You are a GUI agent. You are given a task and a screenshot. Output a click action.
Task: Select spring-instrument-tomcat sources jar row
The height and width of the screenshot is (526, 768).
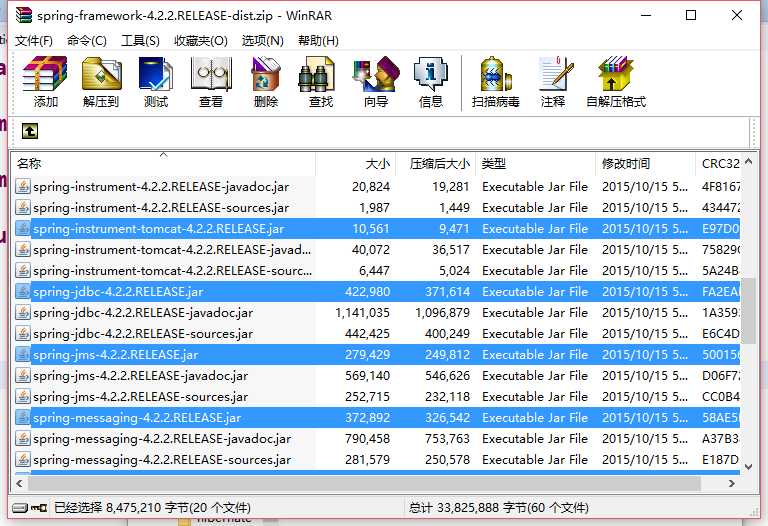tap(376, 271)
